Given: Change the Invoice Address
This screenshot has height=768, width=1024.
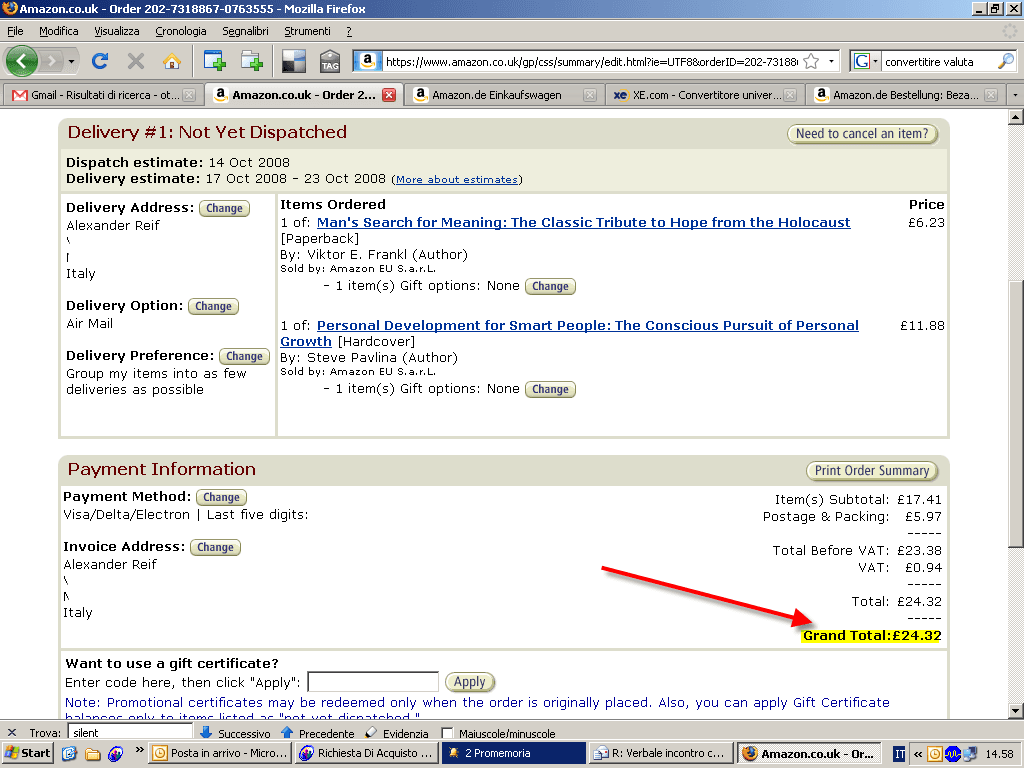Looking at the screenshot, I should click(216, 547).
